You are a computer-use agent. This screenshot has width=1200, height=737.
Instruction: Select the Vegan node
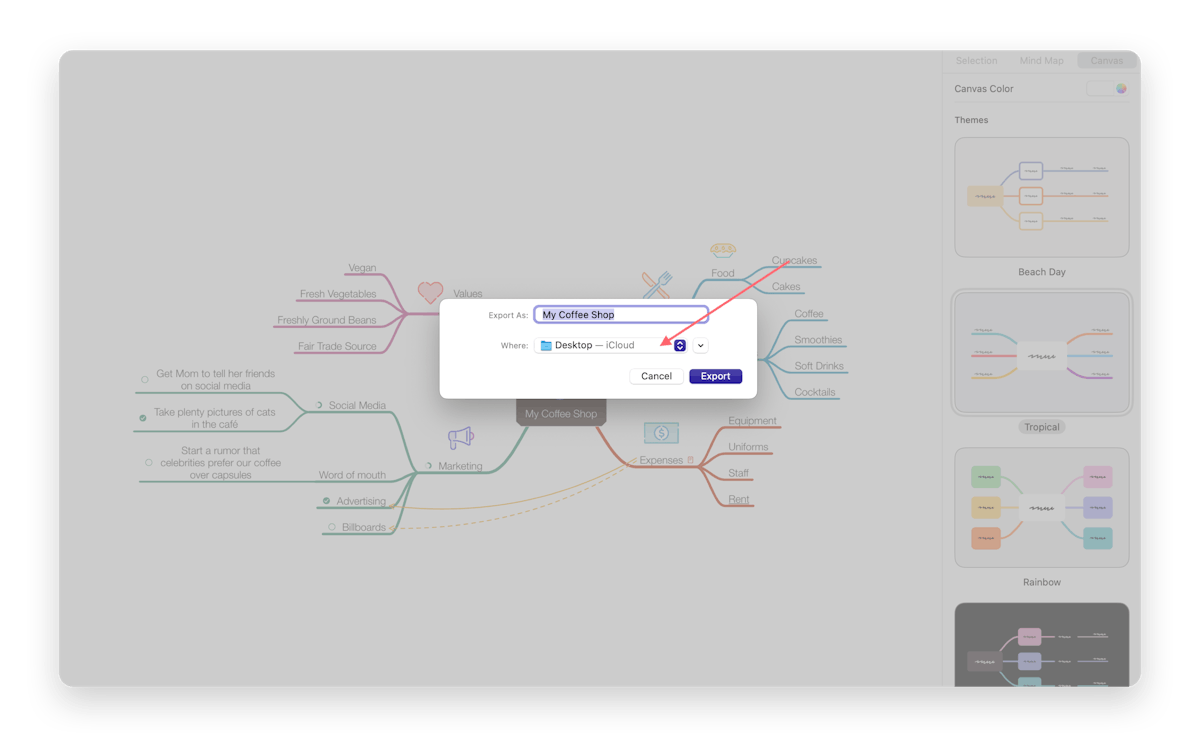[362, 268]
